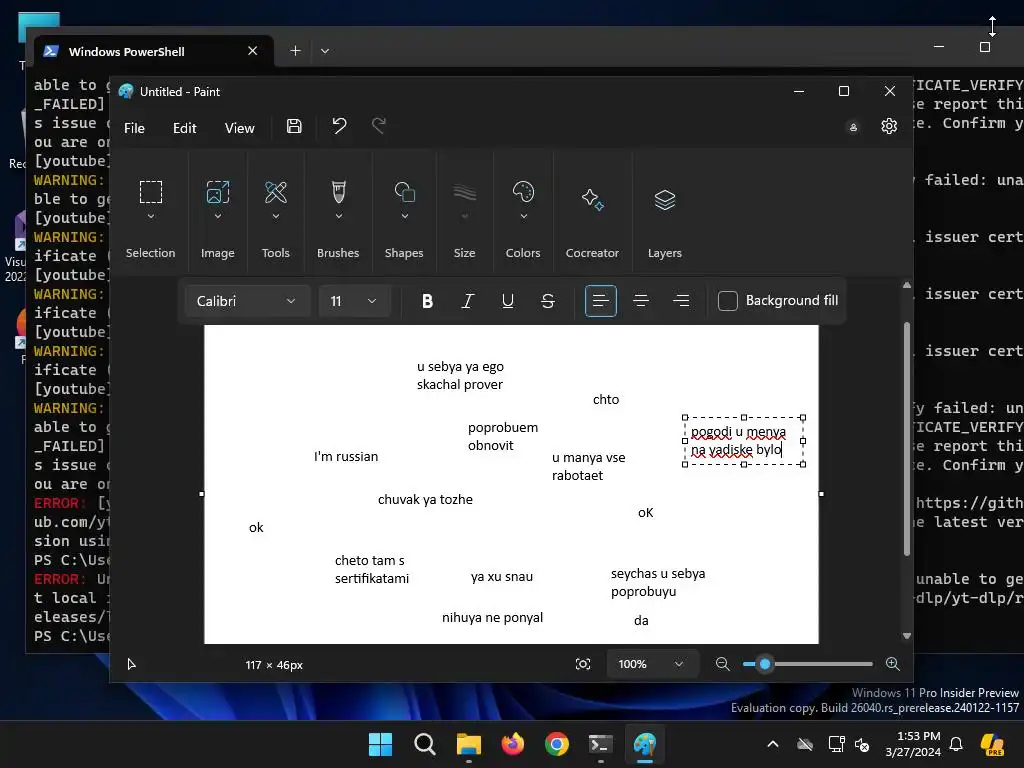Click the scrollbar down arrow in Paint
Screen dimensions: 1024x768
click(x=906, y=635)
